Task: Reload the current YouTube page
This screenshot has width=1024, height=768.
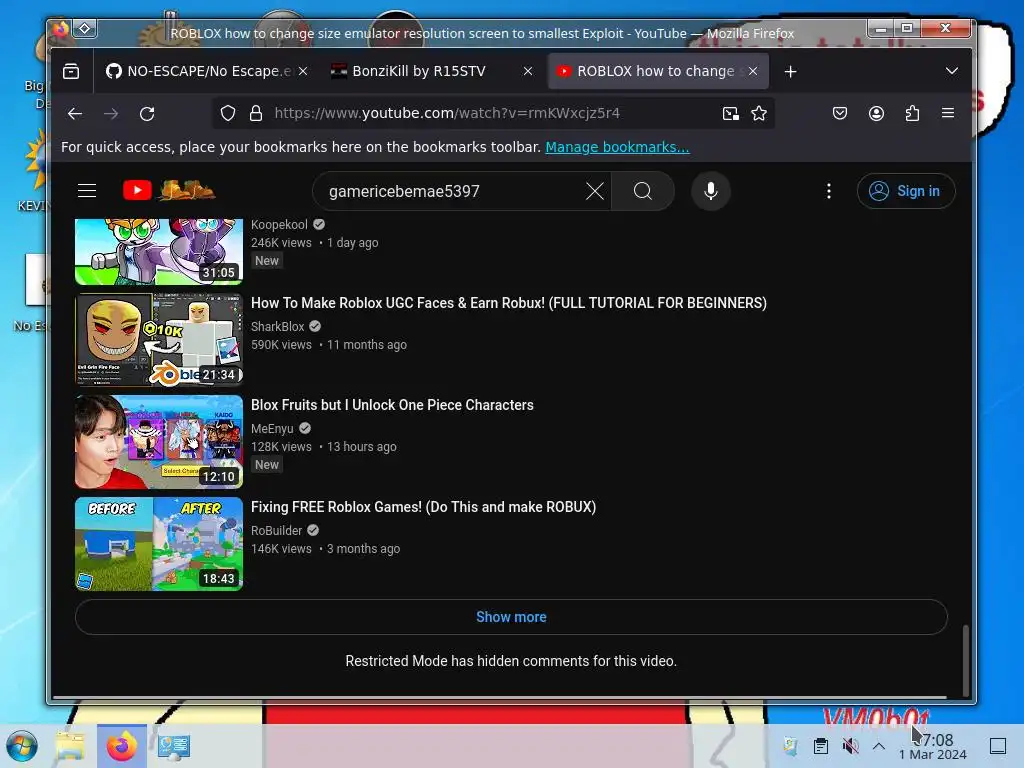Action: coord(147,114)
